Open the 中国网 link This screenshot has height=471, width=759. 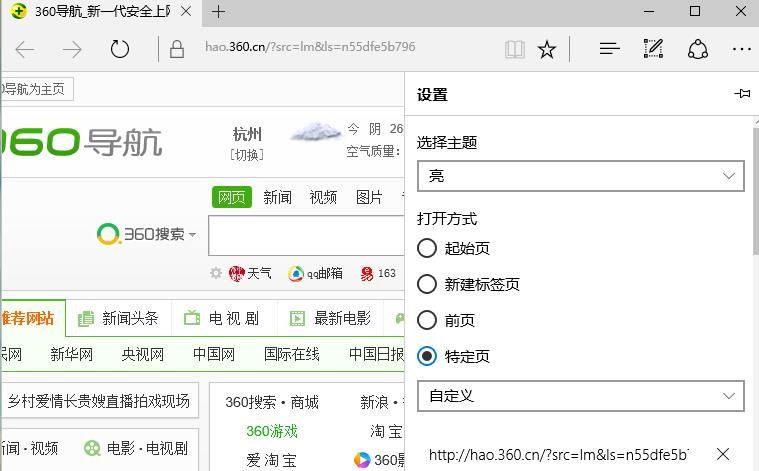tap(214, 354)
